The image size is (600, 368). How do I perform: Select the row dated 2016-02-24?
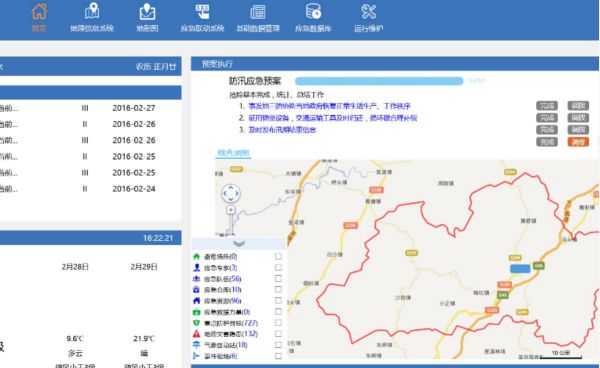coord(91,189)
